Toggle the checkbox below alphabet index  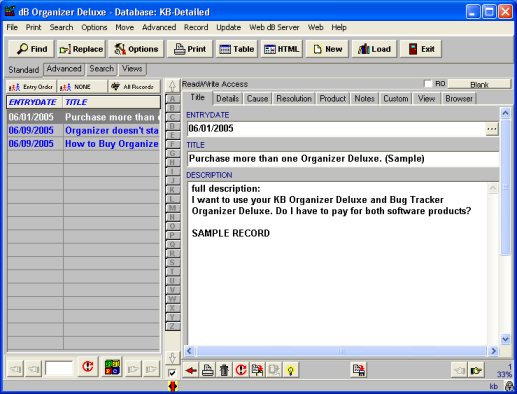pyautogui.click(x=172, y=373)
